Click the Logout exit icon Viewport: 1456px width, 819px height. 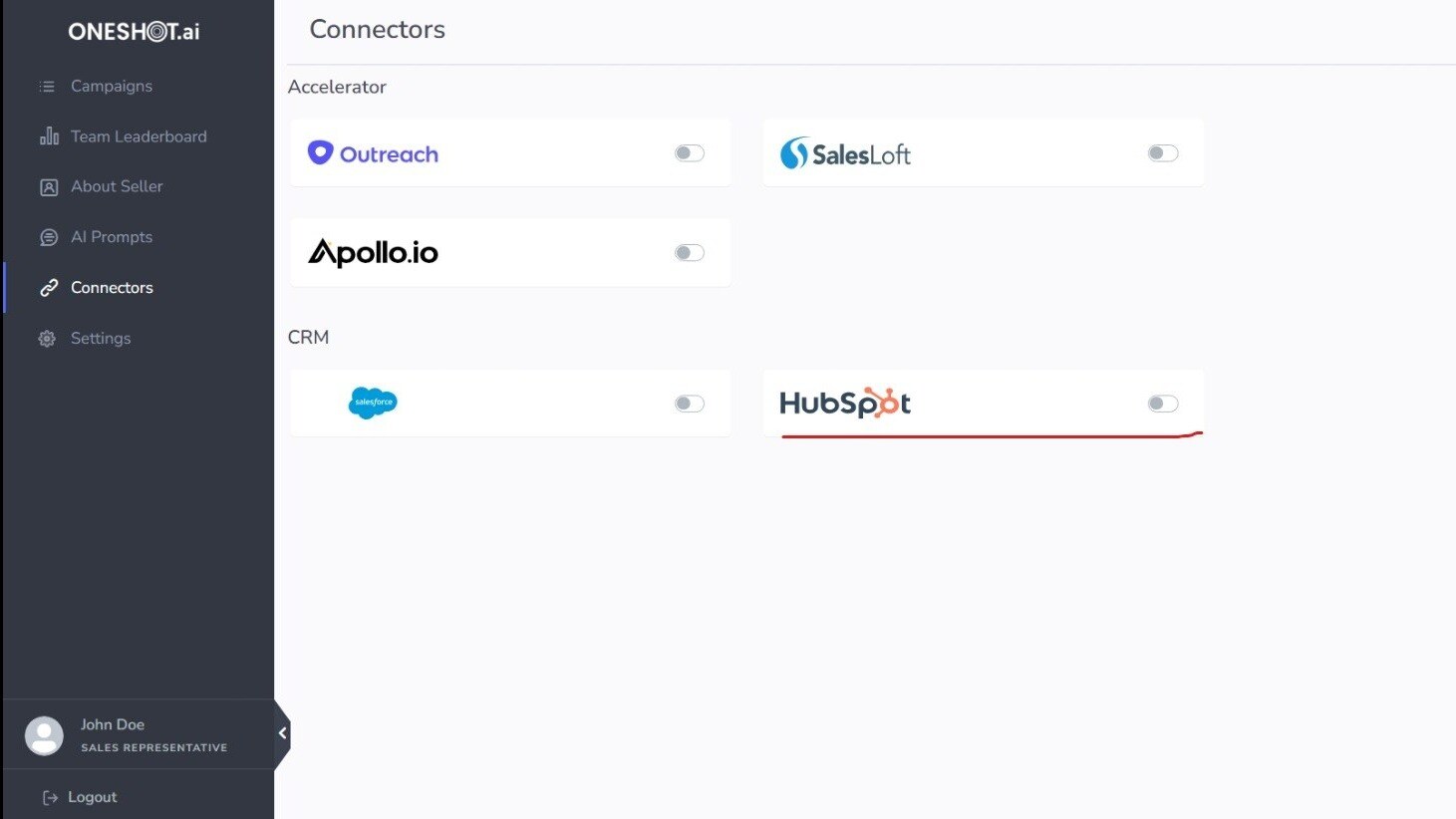(x=48, y=796)
